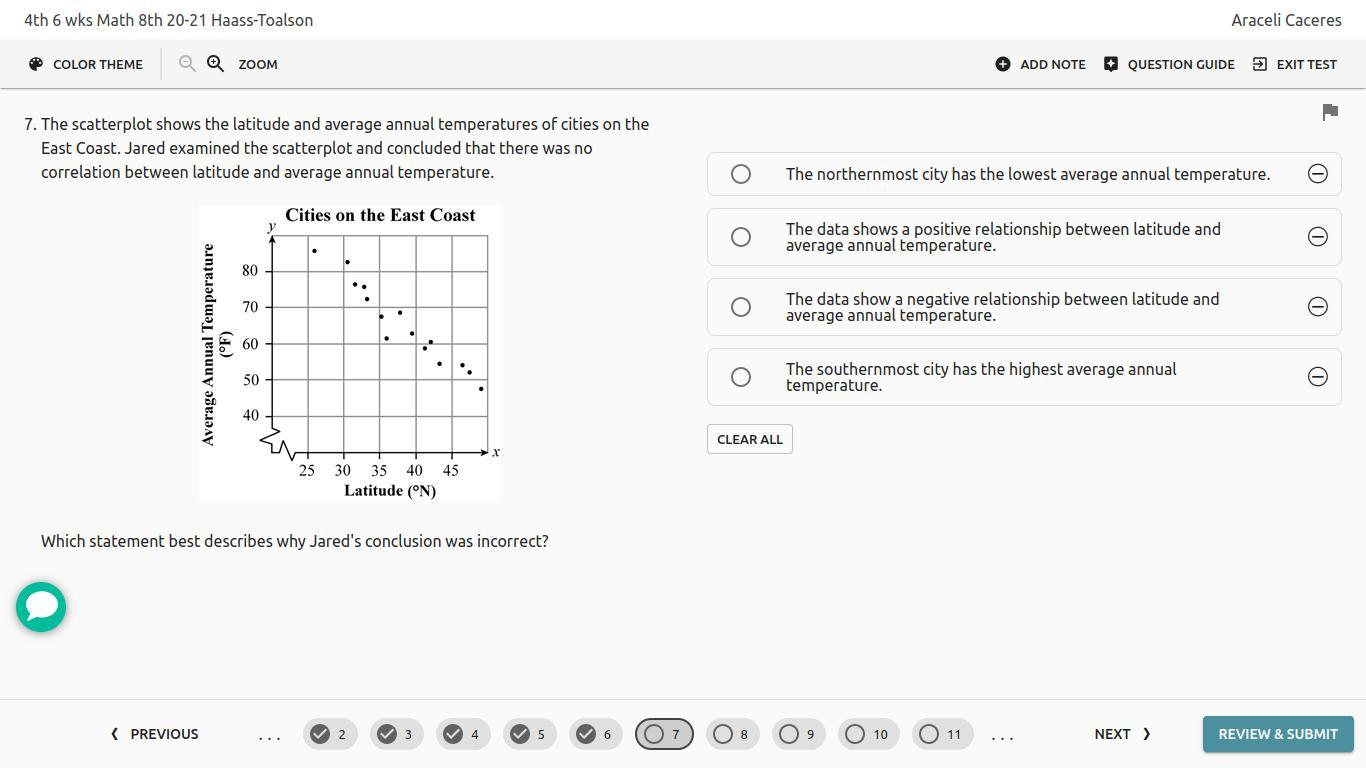
Task: Click the zoom out magnifier icon
Action: [x=187, y=64]
